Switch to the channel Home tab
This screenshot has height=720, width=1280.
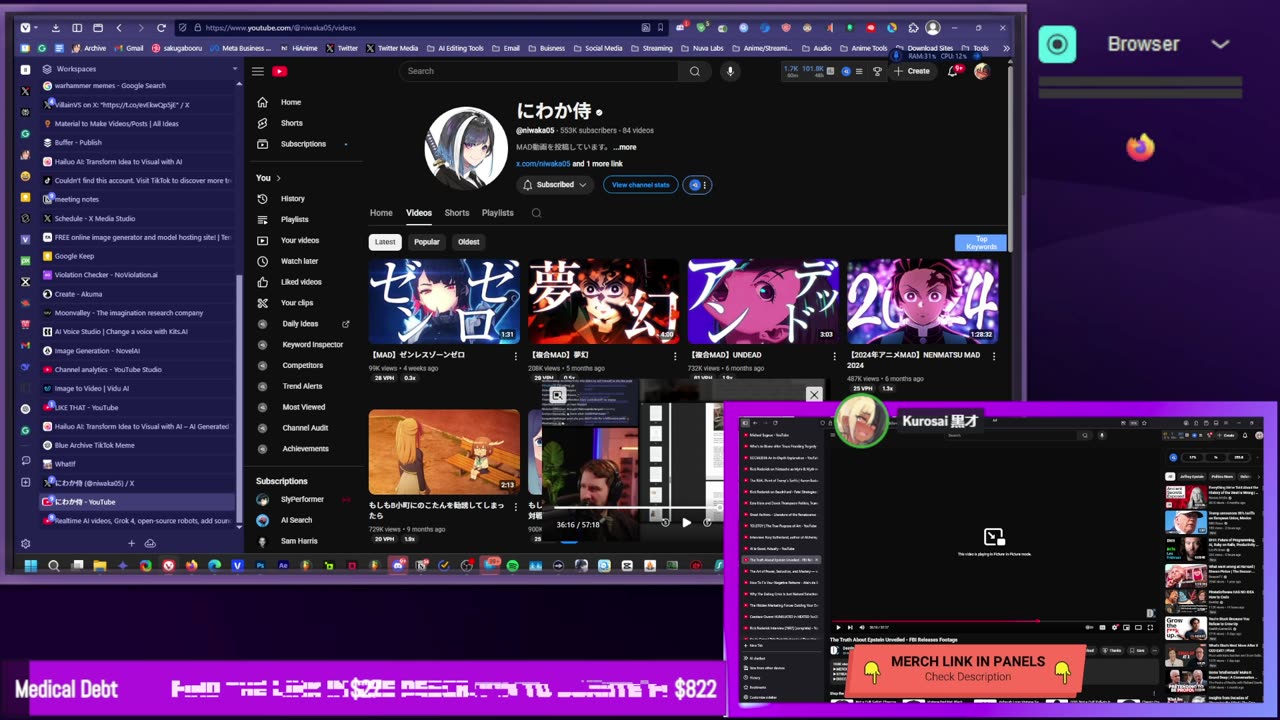(x=381, y=213)
